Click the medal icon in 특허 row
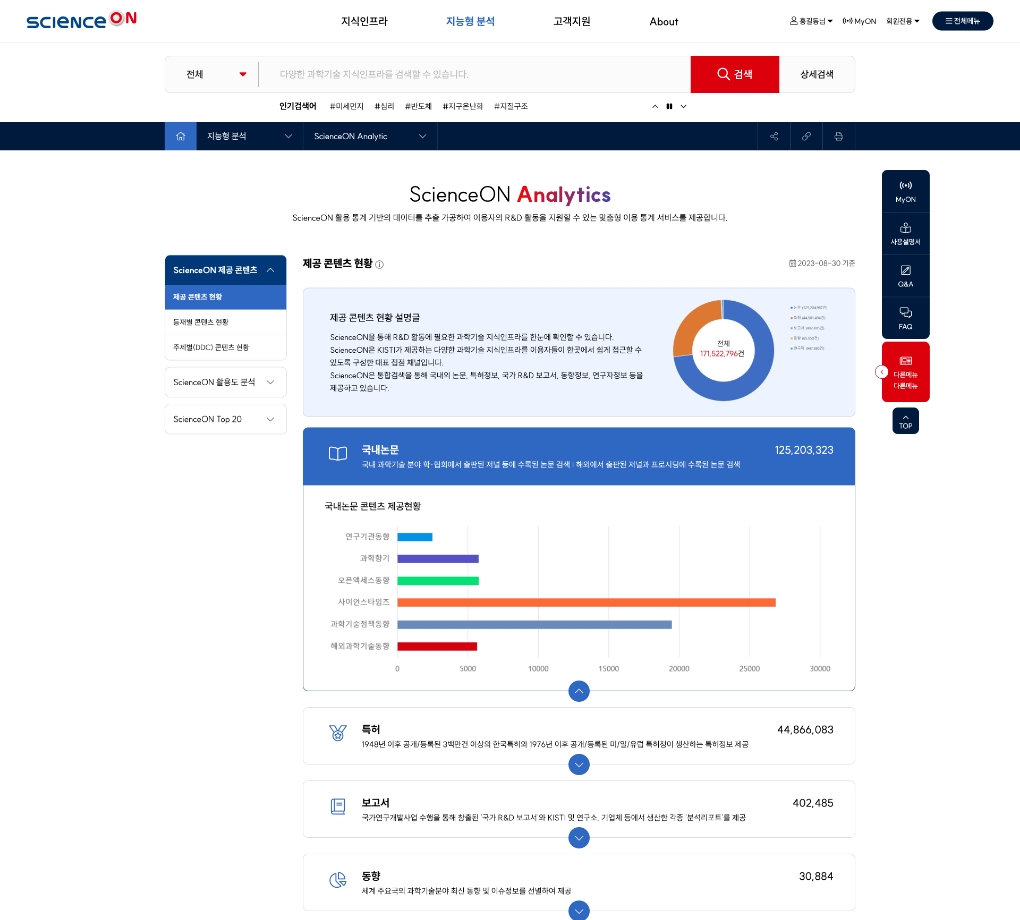1020x920 pixels. 338,733
